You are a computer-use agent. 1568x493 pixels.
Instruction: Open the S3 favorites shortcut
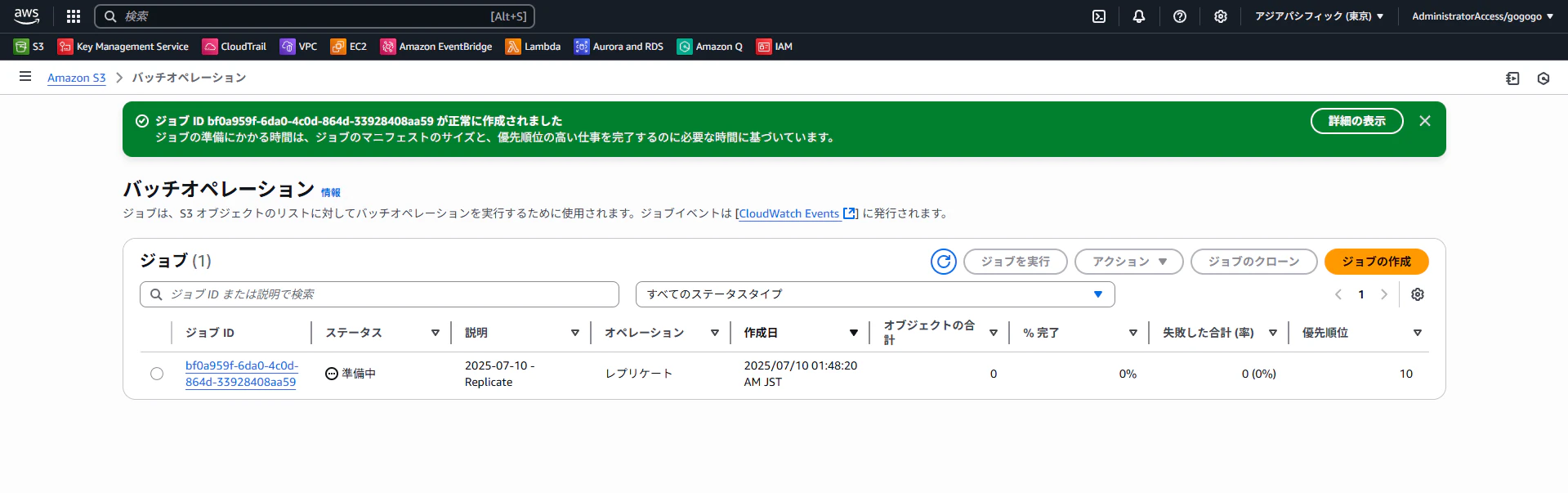pyautogui.click(x=29, y=47)
